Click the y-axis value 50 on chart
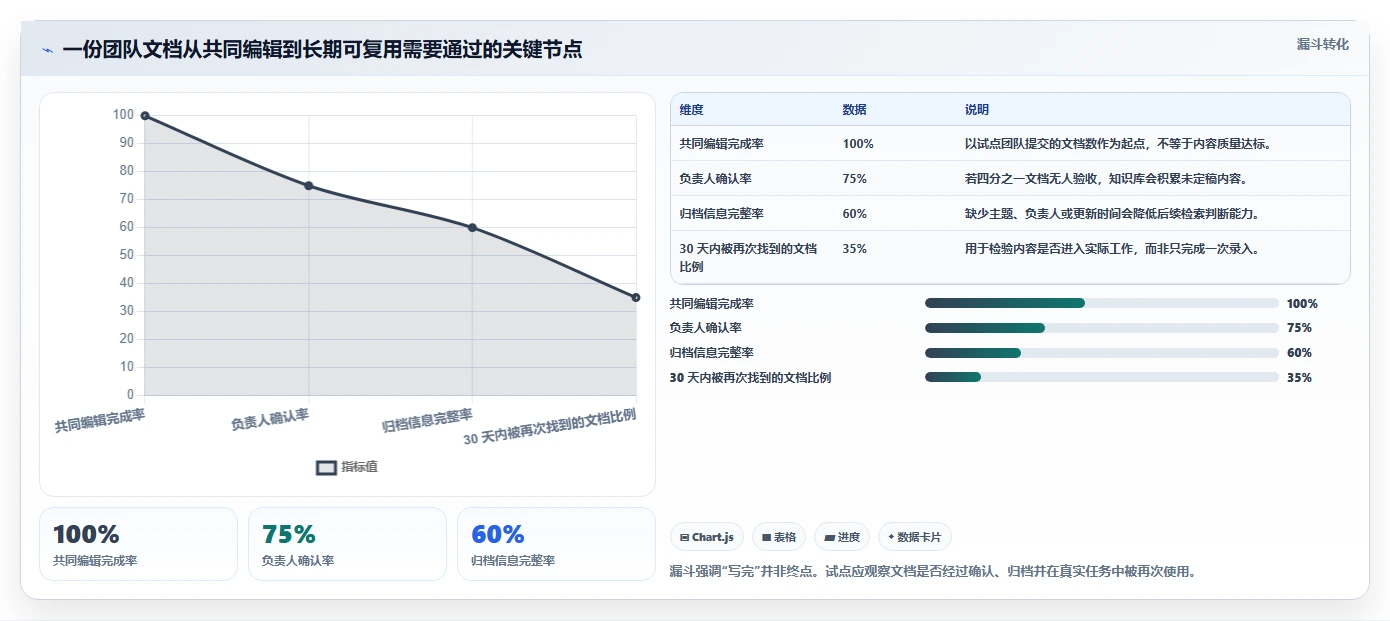This screenshot has height=621, width=1390. click(126, 255)
